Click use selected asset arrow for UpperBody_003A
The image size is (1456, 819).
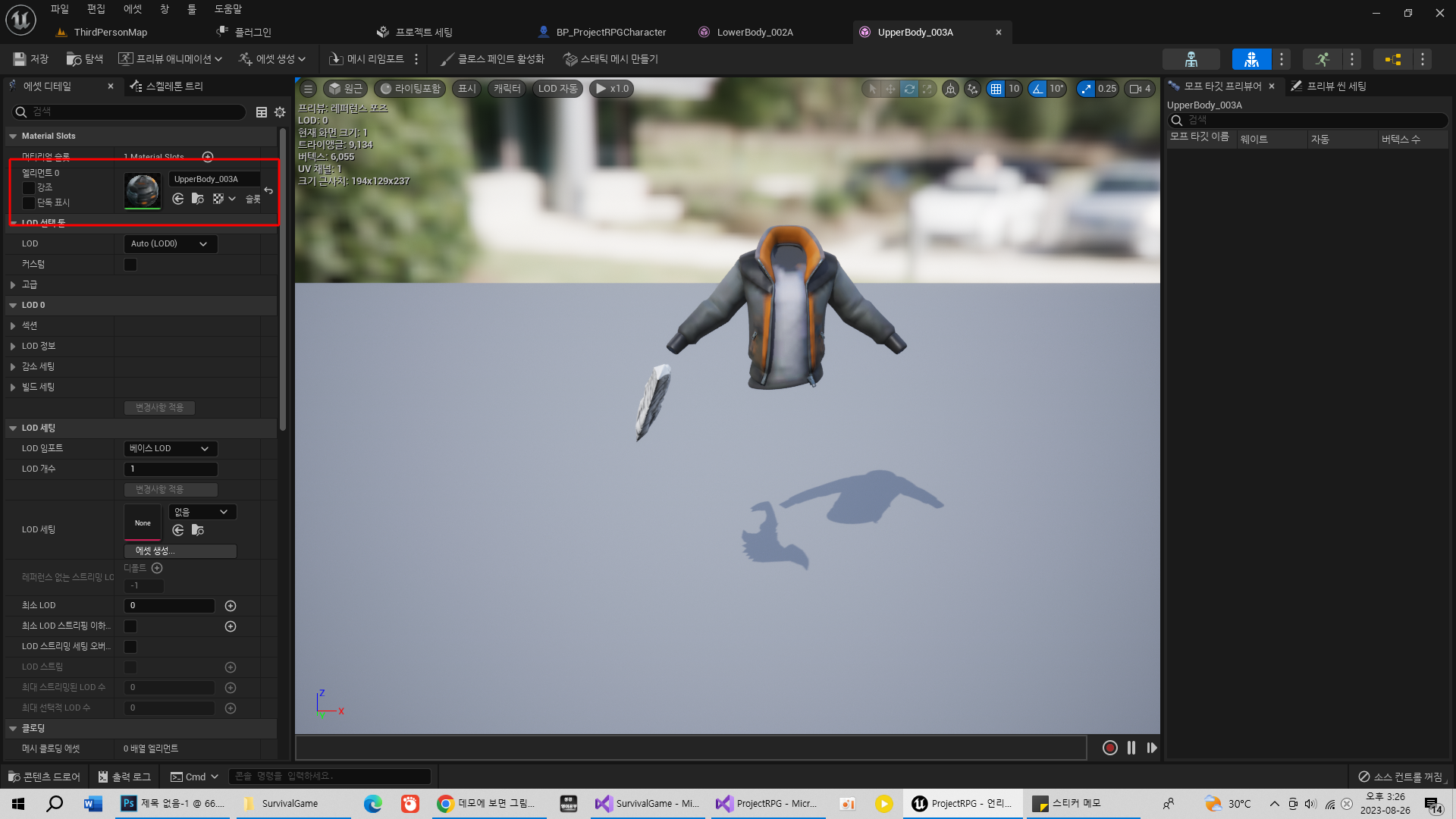(x=178, y=199)
